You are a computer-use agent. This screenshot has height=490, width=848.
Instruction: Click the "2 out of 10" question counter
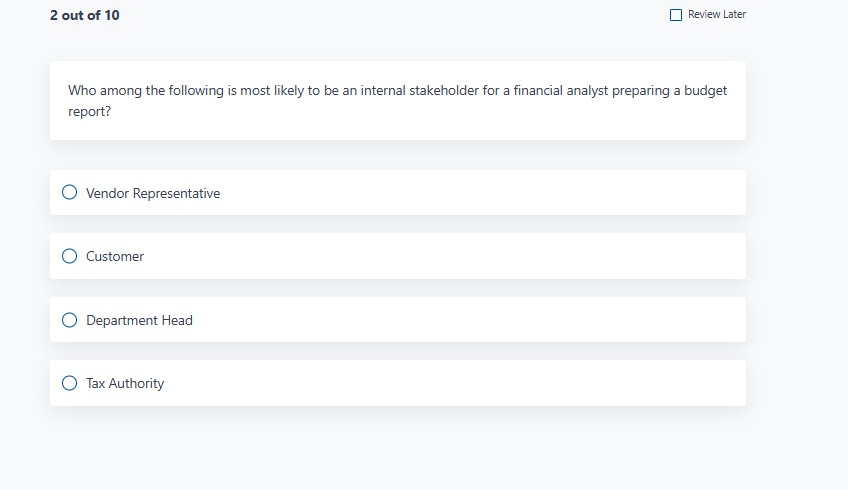tap(85, 15)
